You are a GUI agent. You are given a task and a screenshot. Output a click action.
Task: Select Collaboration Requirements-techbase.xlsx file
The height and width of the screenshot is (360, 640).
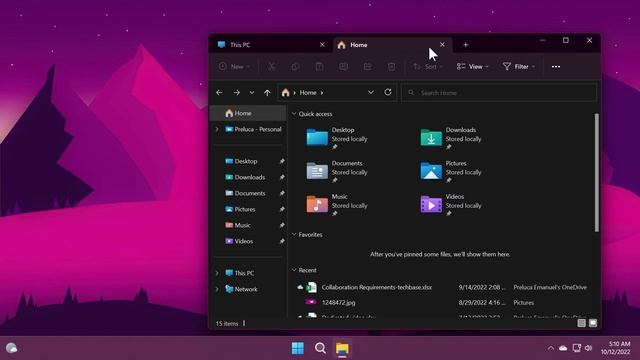443,287
